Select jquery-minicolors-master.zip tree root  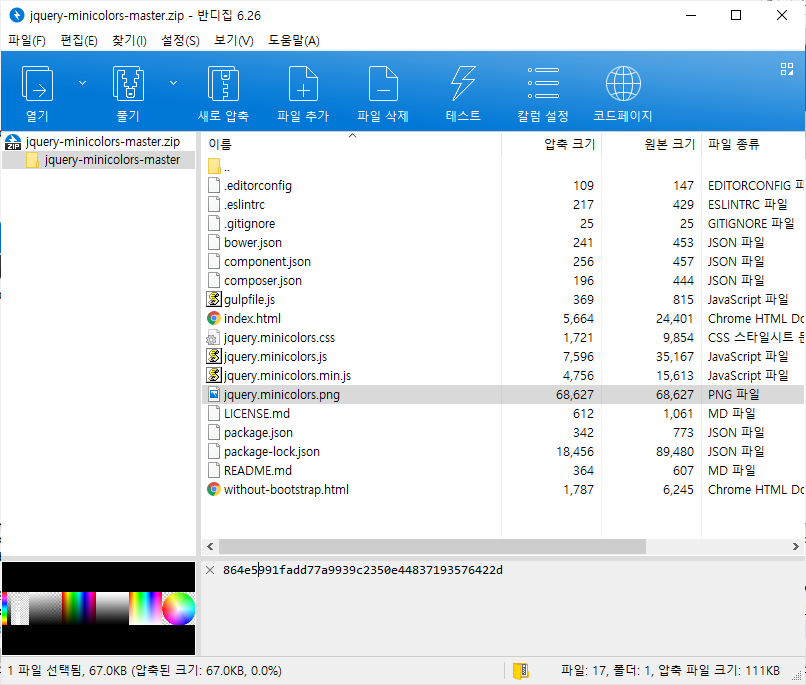(103, 141)
